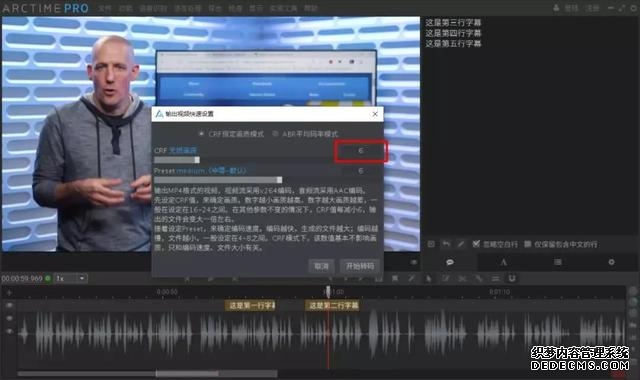This screenshot has height=380, width=640.
Task: Click the plus icon at left of timeline ruler
Action: pos(9,292)
